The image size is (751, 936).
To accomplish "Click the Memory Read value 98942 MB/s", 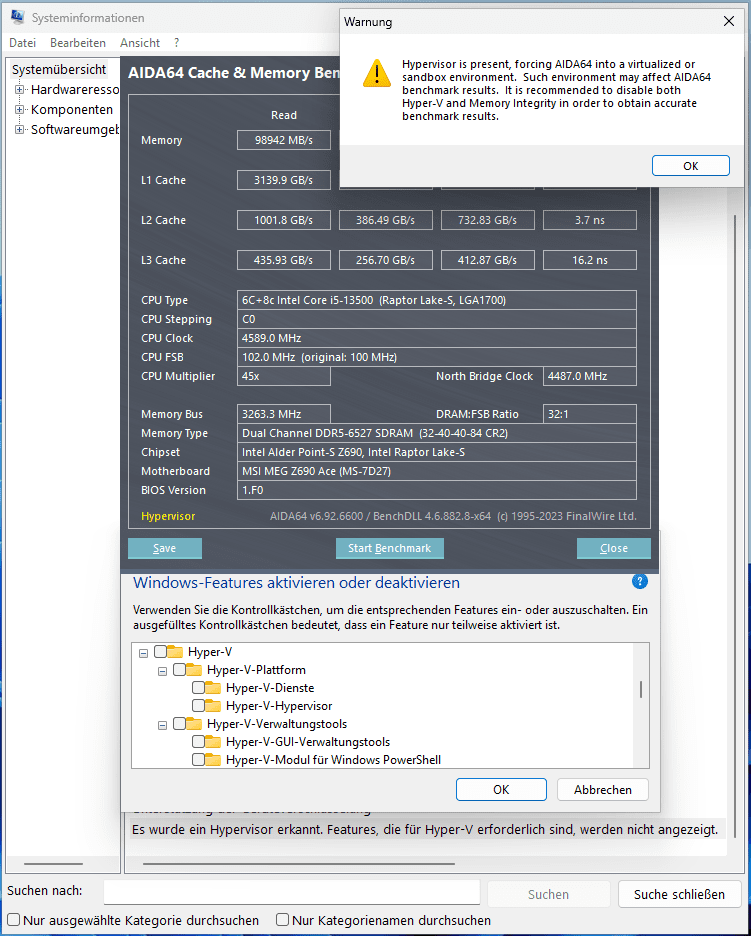I will (284, 140).
